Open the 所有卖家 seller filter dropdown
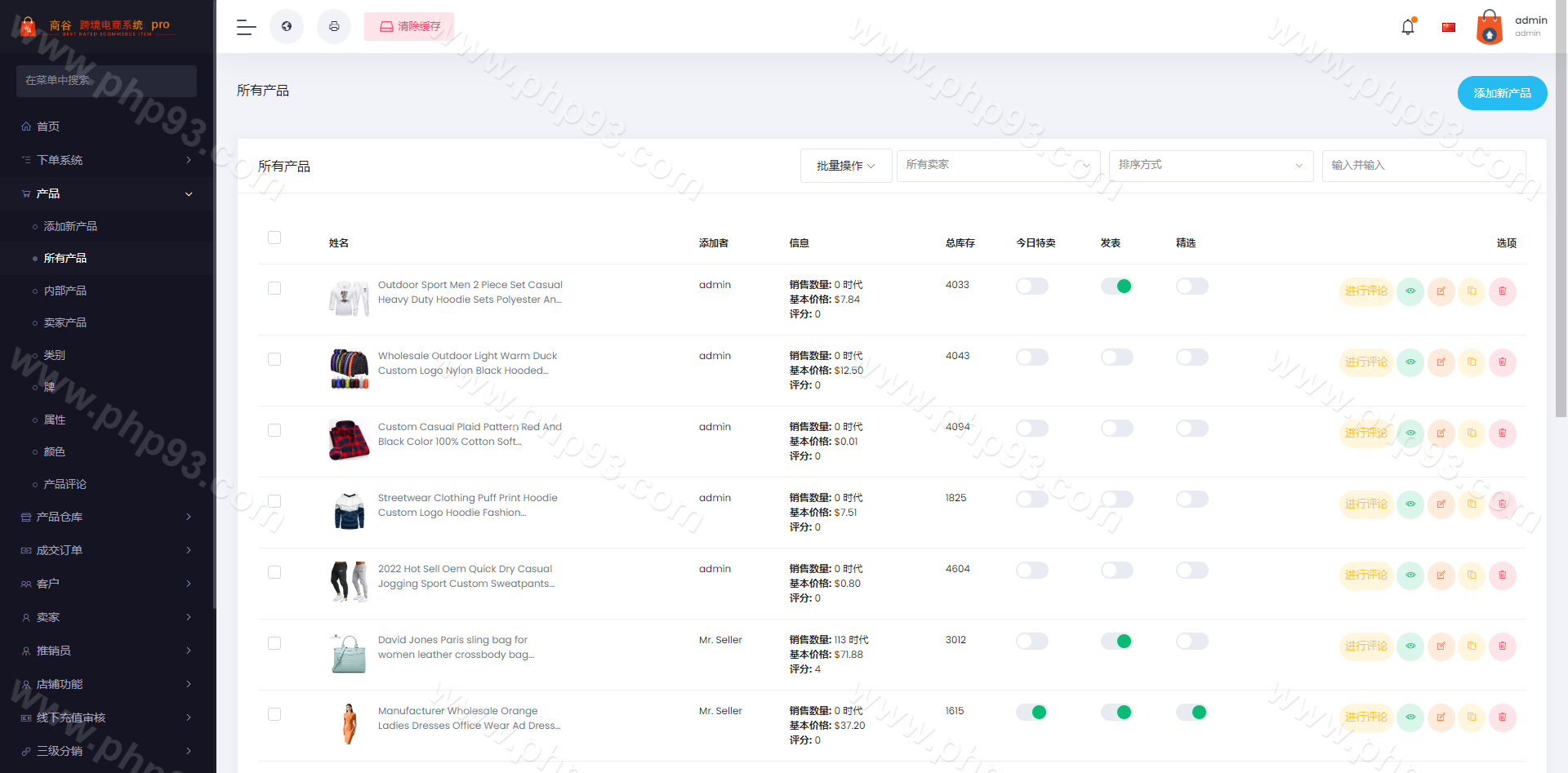Image resolution: width=1568 pixels, height=773 pixels. click(x=997, y=166)
